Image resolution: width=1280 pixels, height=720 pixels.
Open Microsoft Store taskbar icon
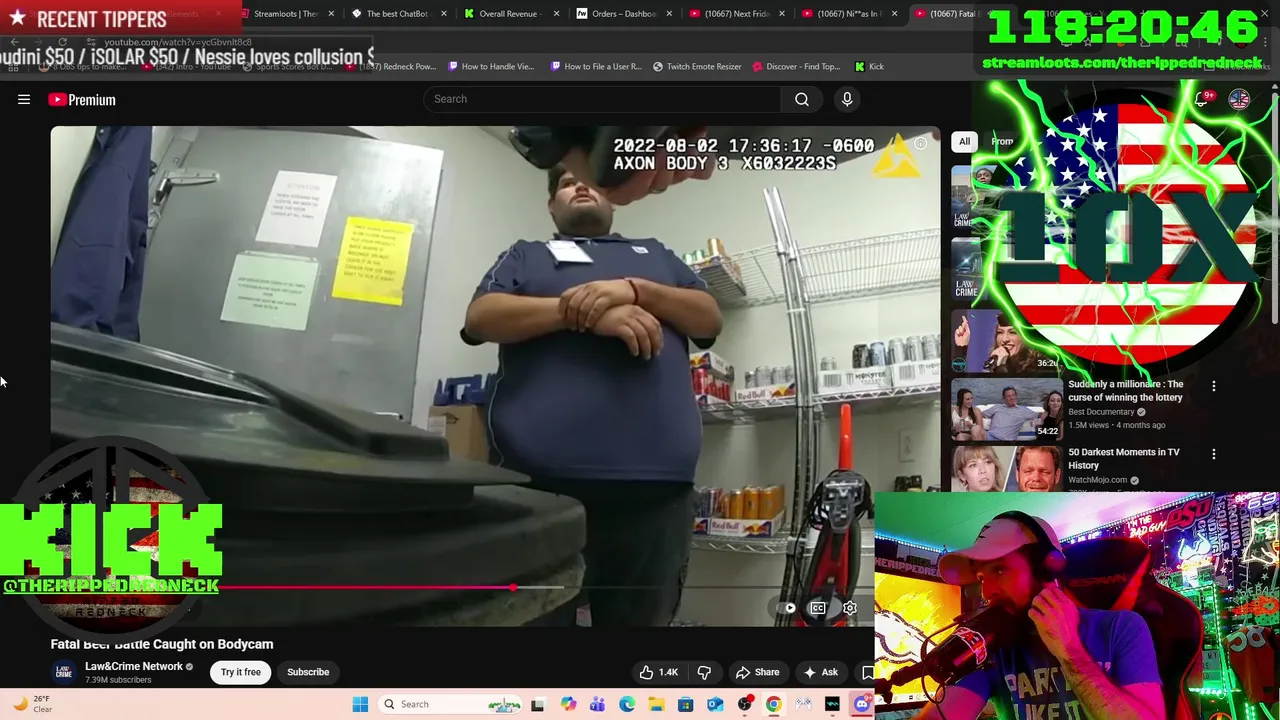pos(685,704)
